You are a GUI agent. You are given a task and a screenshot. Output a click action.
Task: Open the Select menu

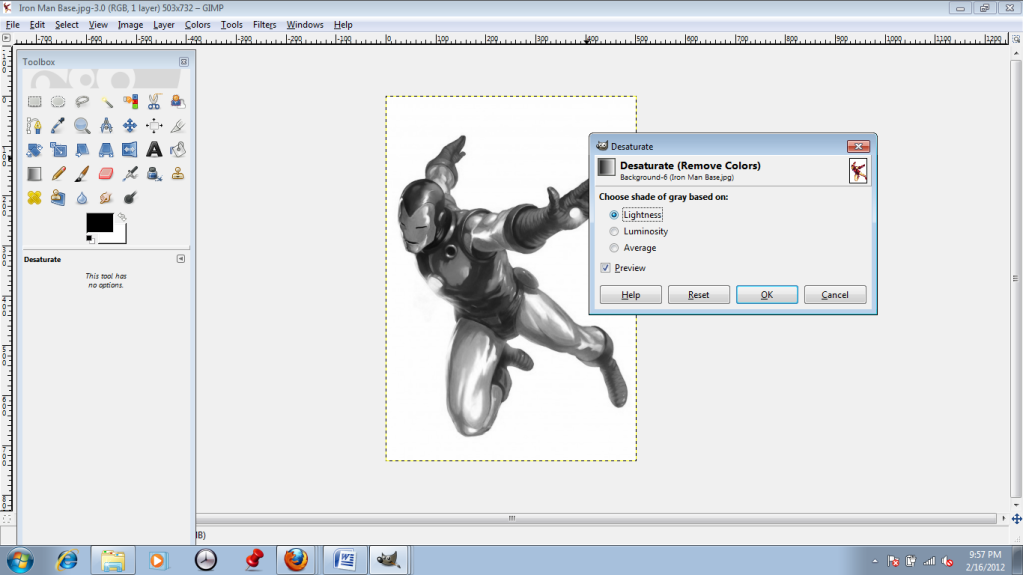coord(67,25)
